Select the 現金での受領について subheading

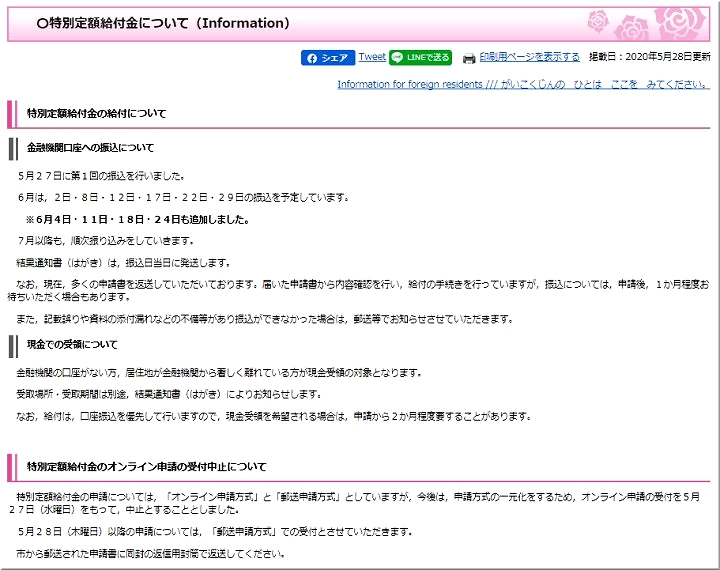click(72, 345)
